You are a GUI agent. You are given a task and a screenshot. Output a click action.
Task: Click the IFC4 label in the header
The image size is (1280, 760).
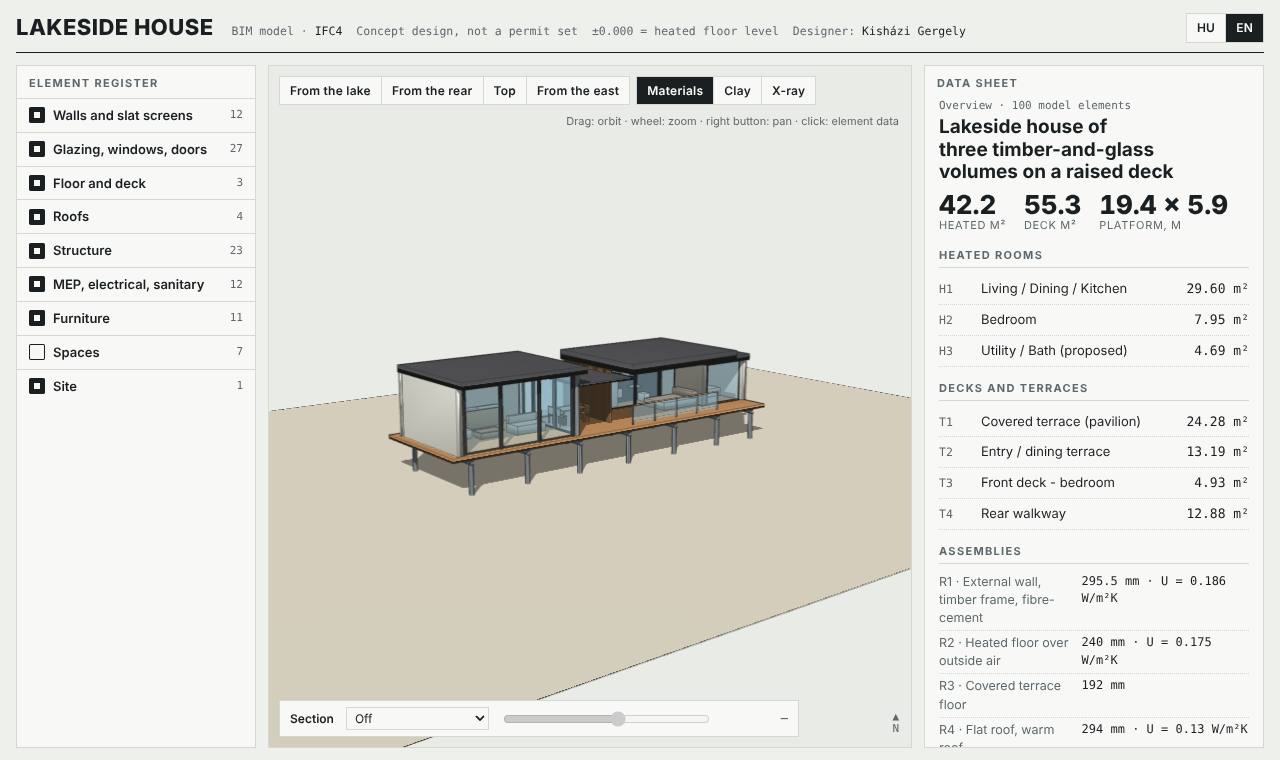(x=328, y=31)
